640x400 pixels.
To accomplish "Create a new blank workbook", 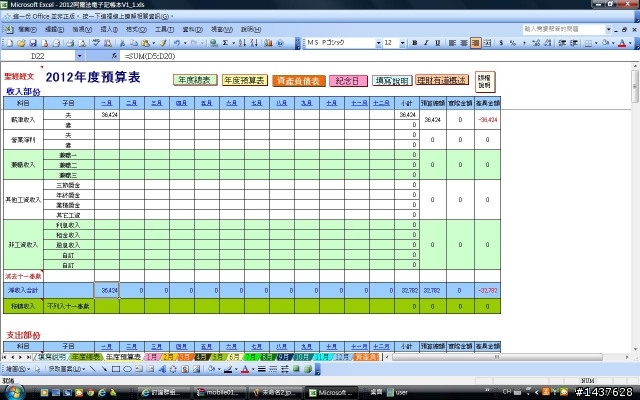I will pos(10,43).
